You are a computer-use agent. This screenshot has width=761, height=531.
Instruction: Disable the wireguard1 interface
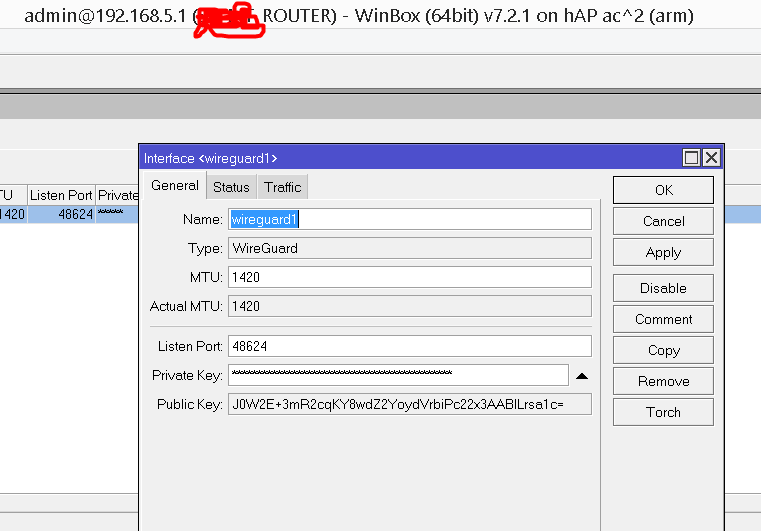(x=663, y=288)
